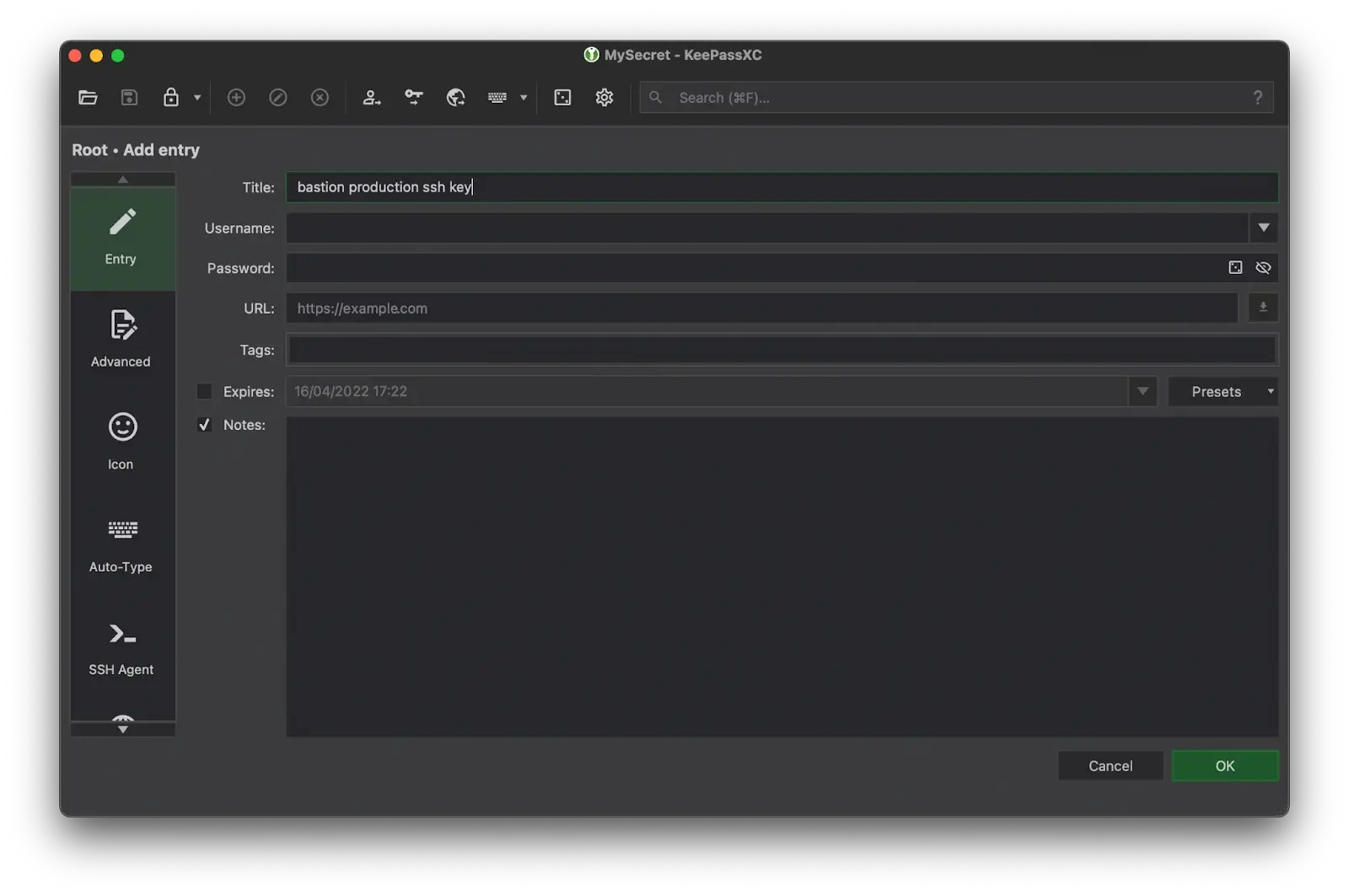This screenshot has height=896, width=1349.
Task: Open the Username dropdown arrow
Action: [1262, 228]
